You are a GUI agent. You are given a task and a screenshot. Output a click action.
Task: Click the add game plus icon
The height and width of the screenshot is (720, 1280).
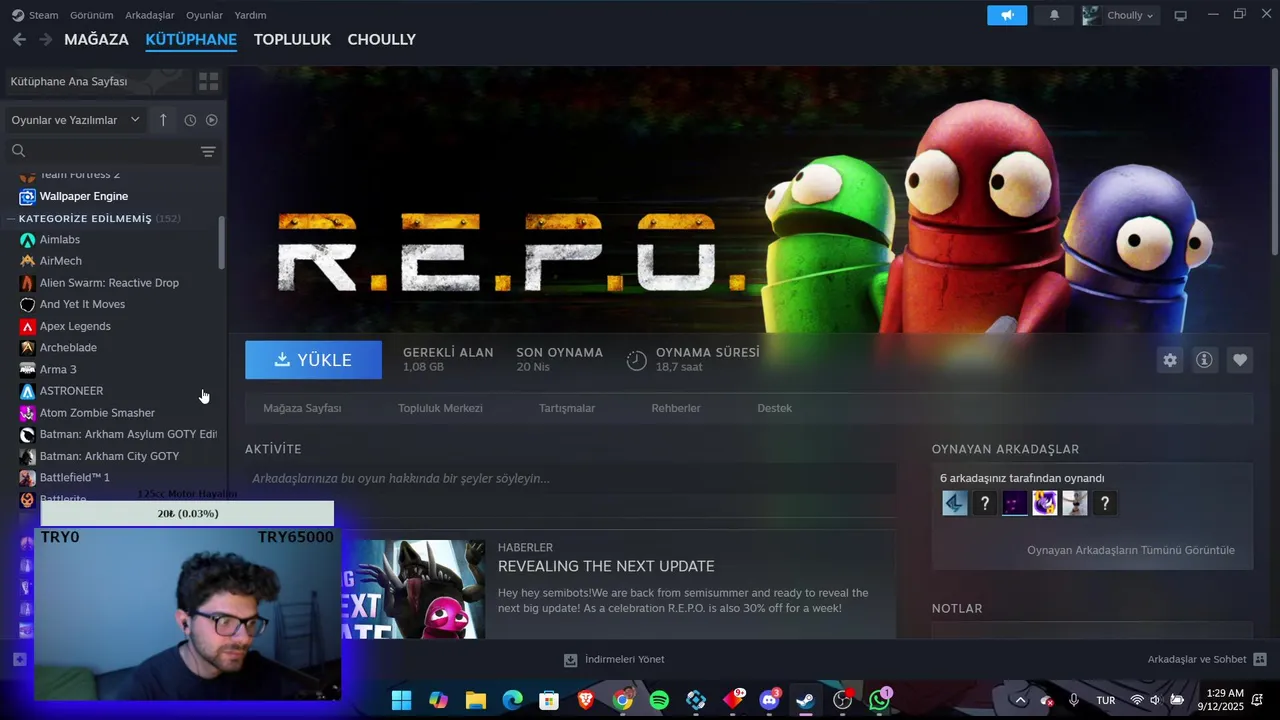point(19,659)
